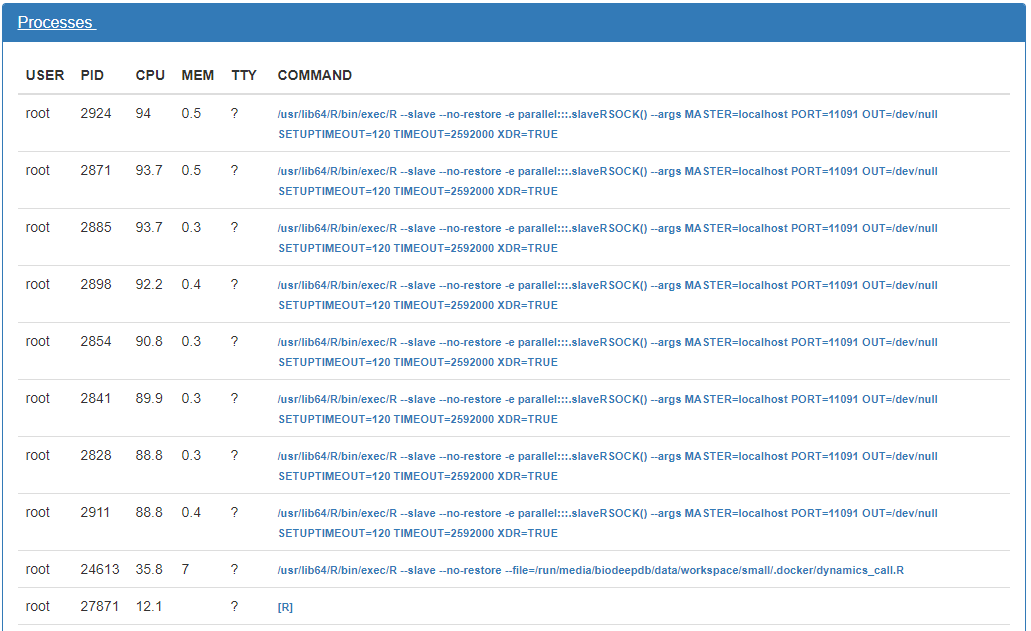
Task: Select the PID cell showing 24613
Action: pyautogui.click(x=100, y=570)
